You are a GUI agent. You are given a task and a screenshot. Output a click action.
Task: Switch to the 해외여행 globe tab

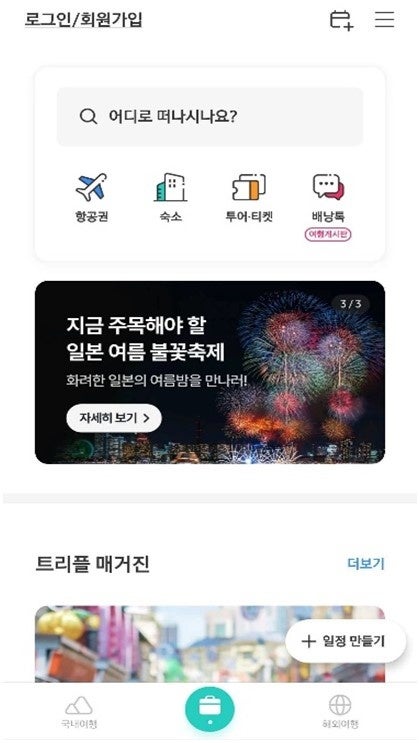click(340, 712)
